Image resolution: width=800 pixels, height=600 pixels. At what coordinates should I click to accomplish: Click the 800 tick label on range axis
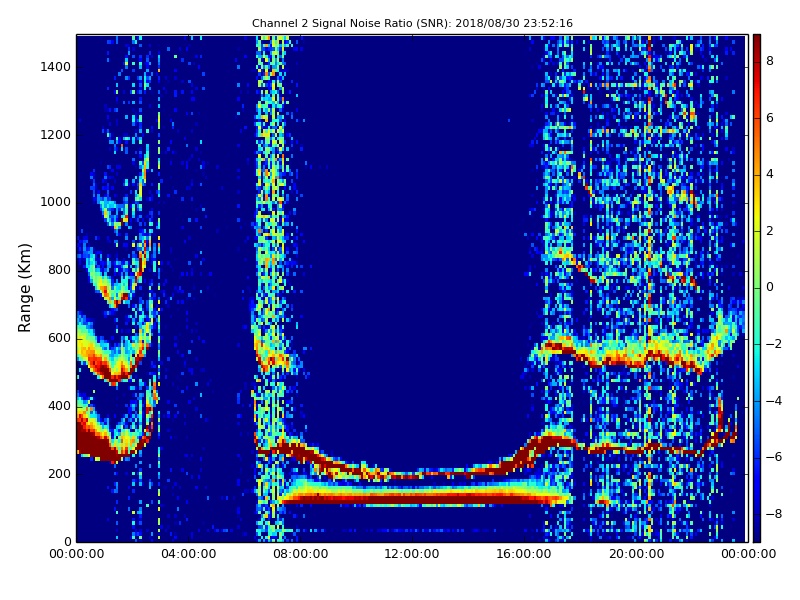coord(59,270)
